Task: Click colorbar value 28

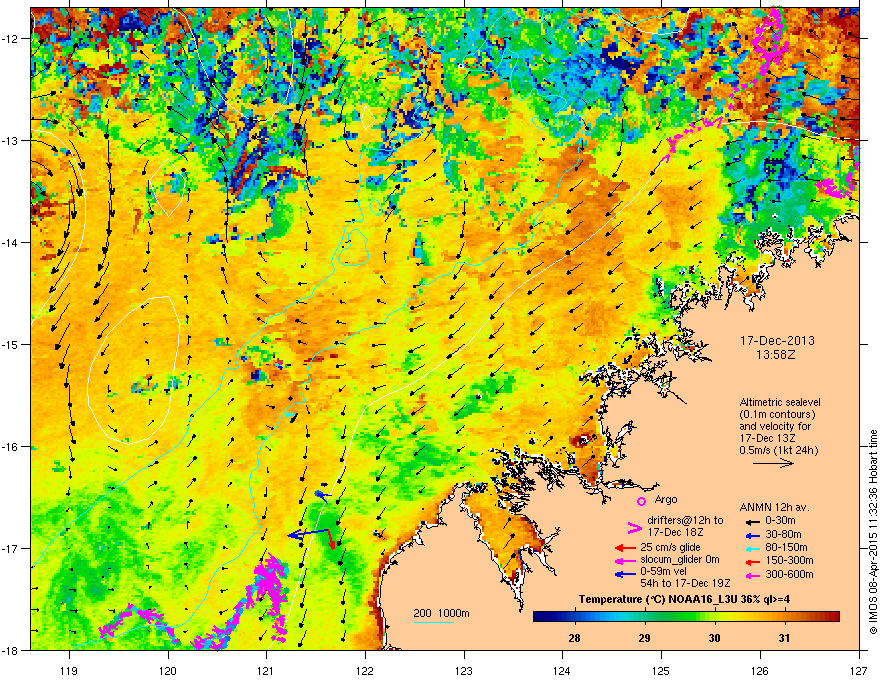Action: (x=574, y=638)
